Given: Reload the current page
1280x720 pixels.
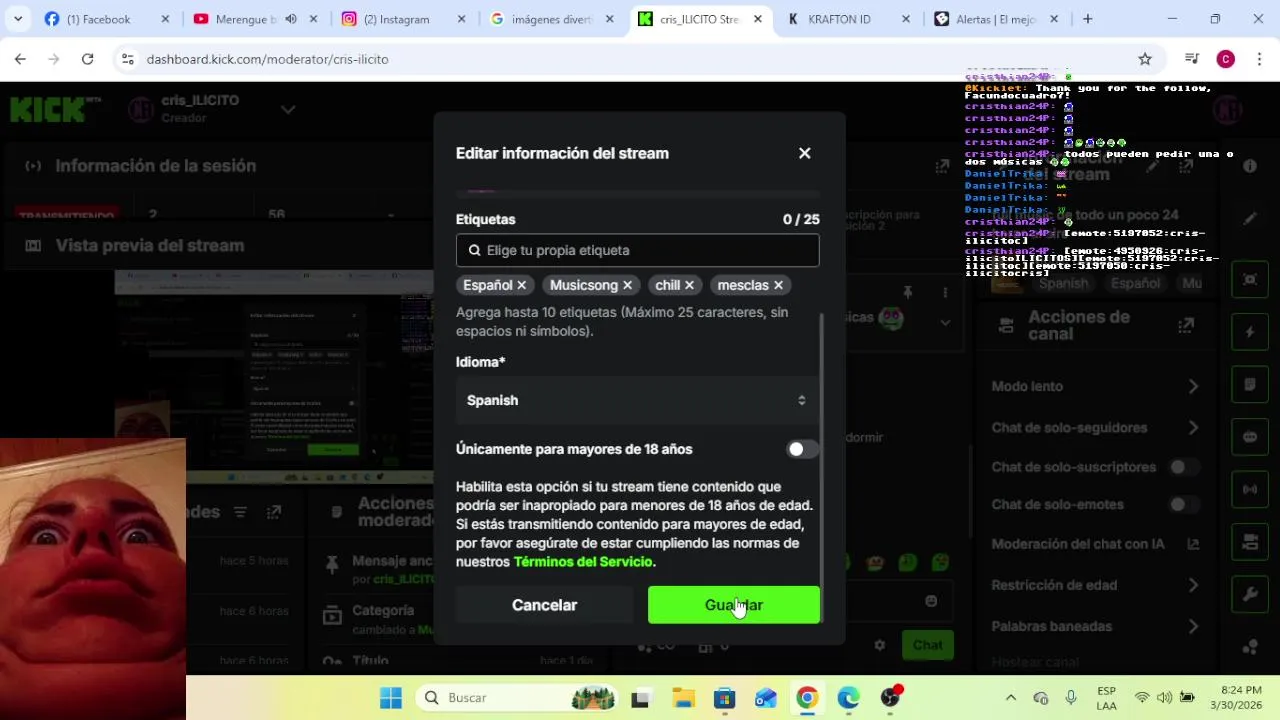Looking at the screenshot, I should point(87,59).
